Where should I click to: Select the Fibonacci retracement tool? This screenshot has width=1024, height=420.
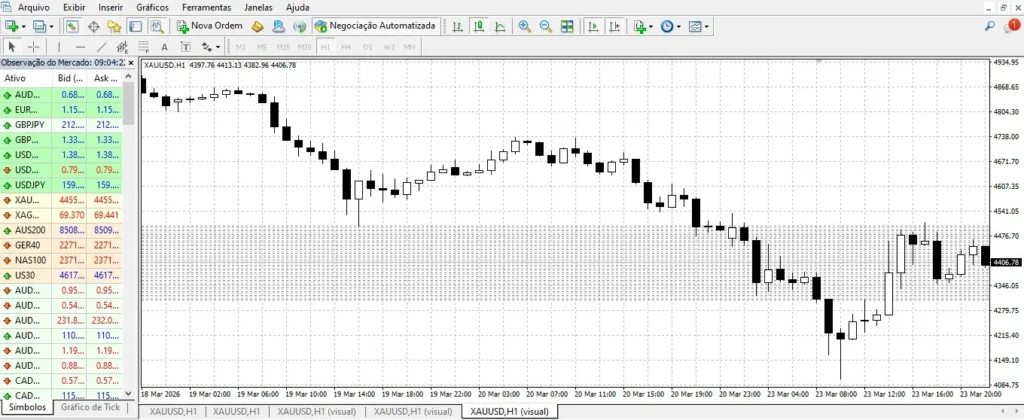[143, 46]
